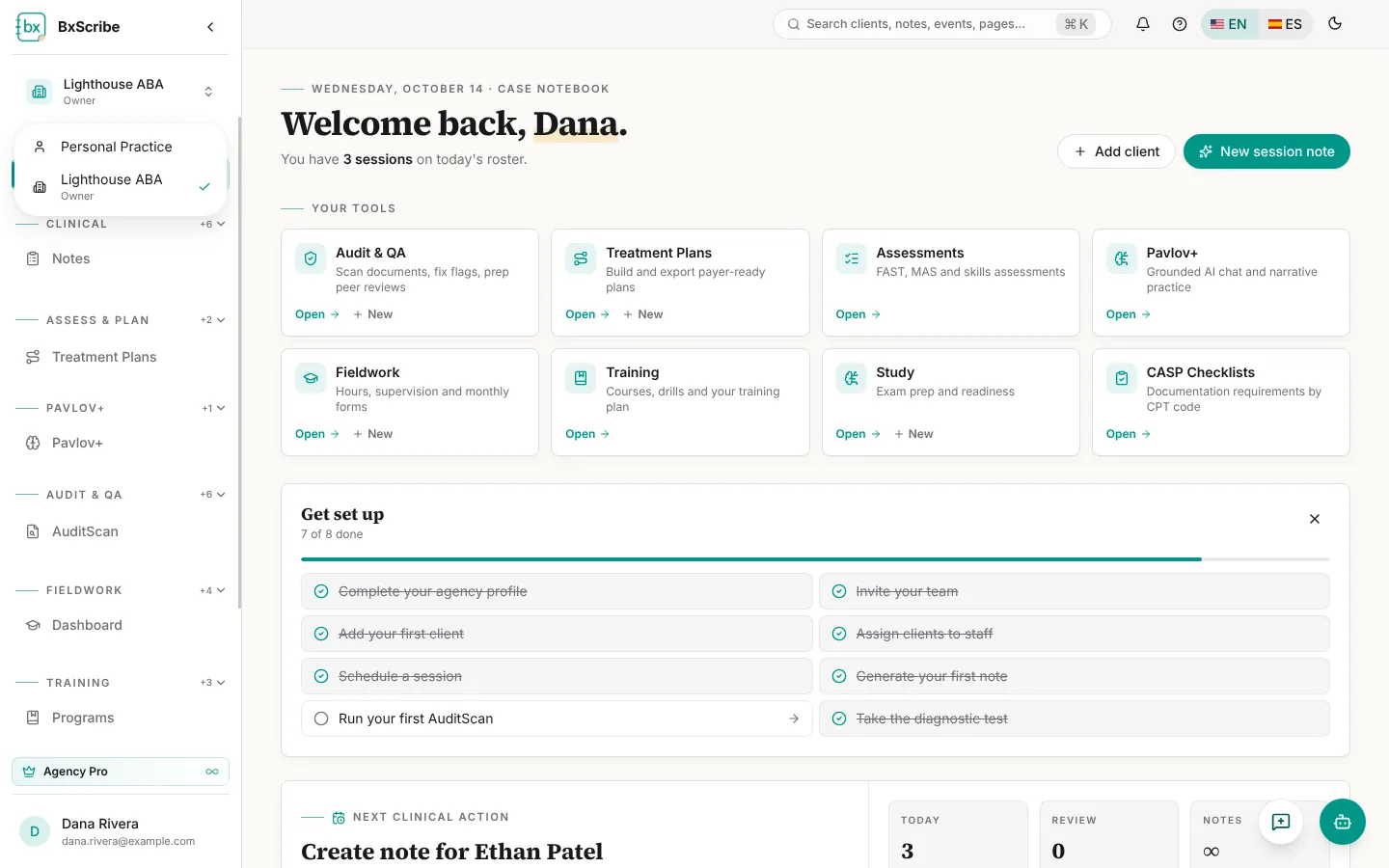
Task: Open the Lighthouse ABA workspace switcher
Action: pos(121,92)
